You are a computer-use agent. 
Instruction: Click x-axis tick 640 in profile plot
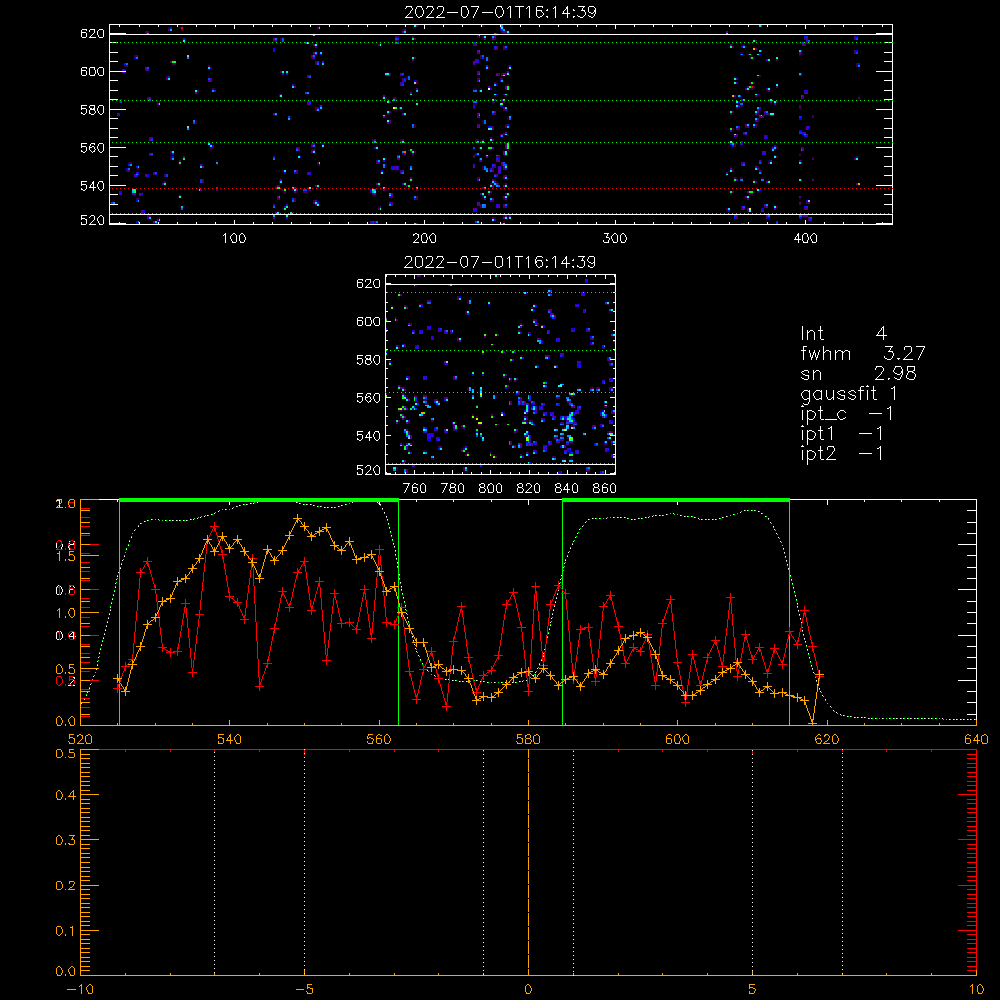[x=976, y=739]
